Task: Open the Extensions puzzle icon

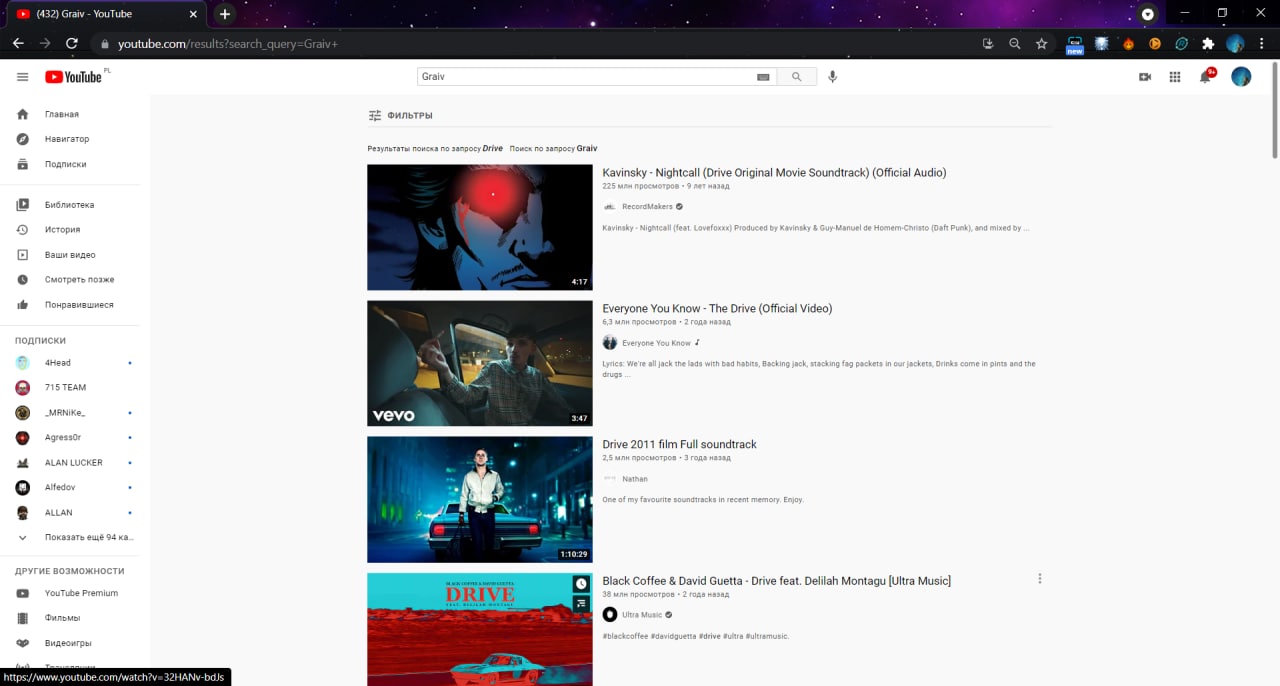Action: point(1208,44)
